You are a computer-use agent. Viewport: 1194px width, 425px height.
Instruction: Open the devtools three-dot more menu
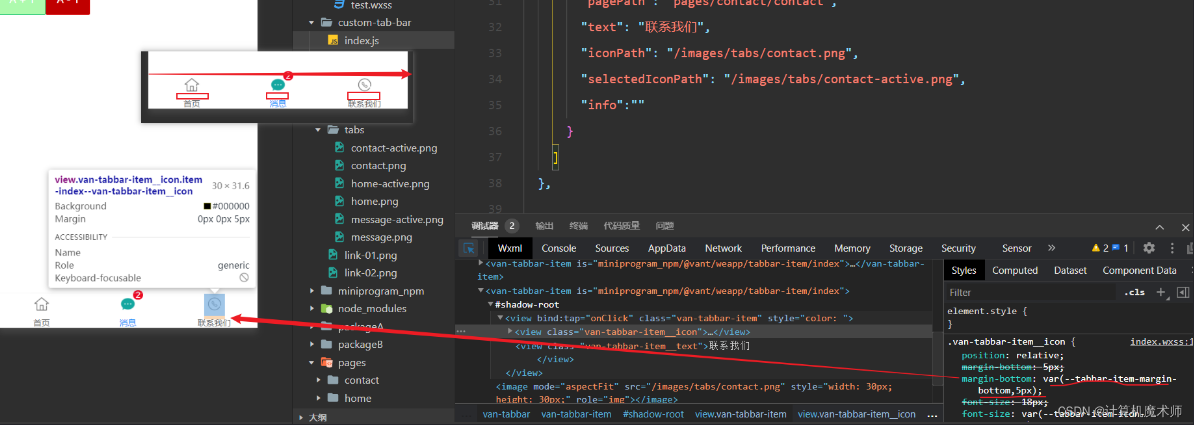(x=1170, y=248)
